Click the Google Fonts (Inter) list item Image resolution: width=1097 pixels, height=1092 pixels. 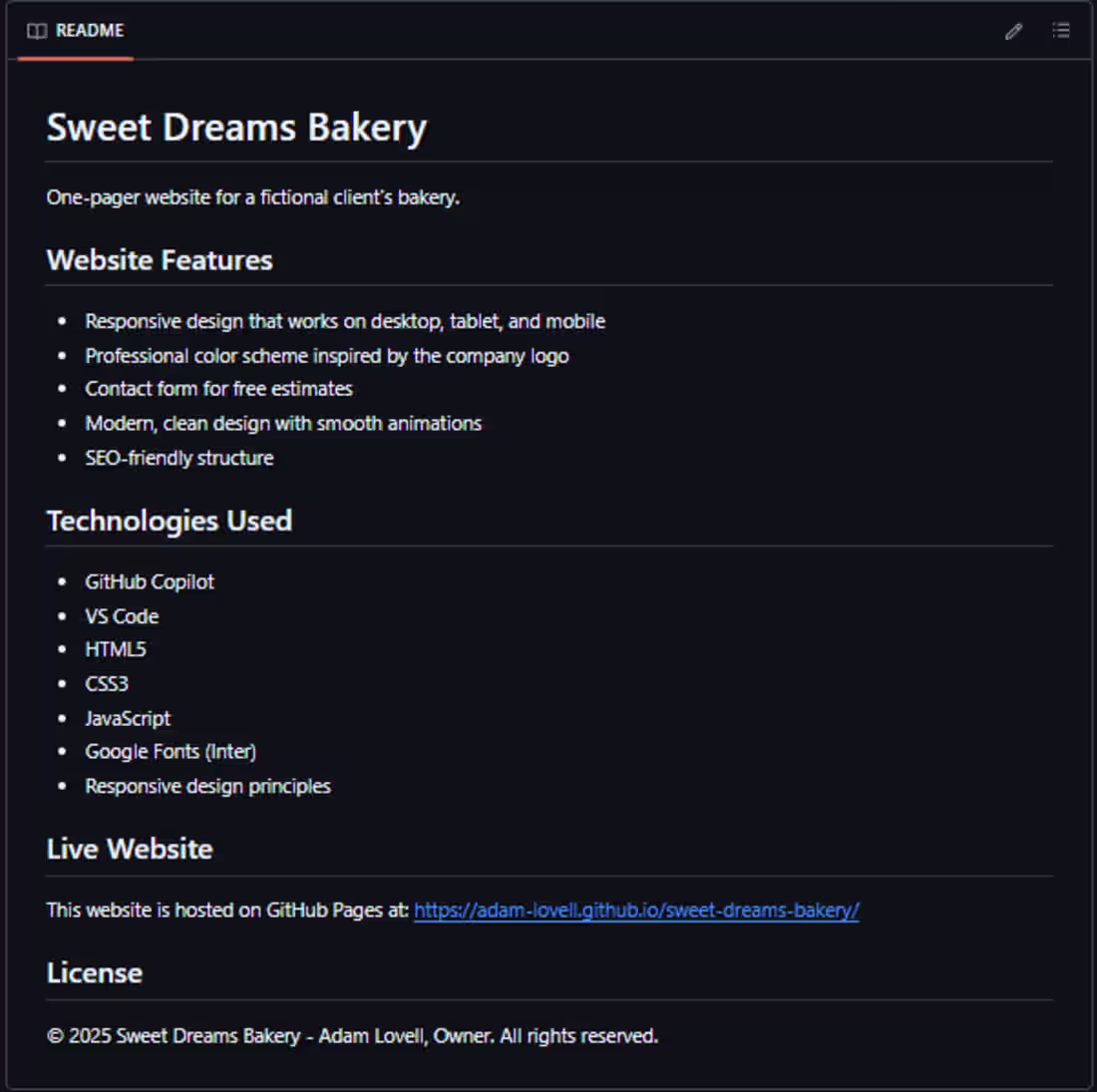[171, 751]
